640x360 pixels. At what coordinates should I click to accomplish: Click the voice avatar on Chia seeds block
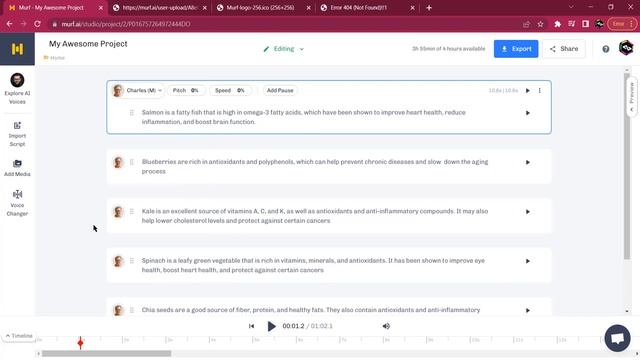pyautogui.click(x=118, y=310)
